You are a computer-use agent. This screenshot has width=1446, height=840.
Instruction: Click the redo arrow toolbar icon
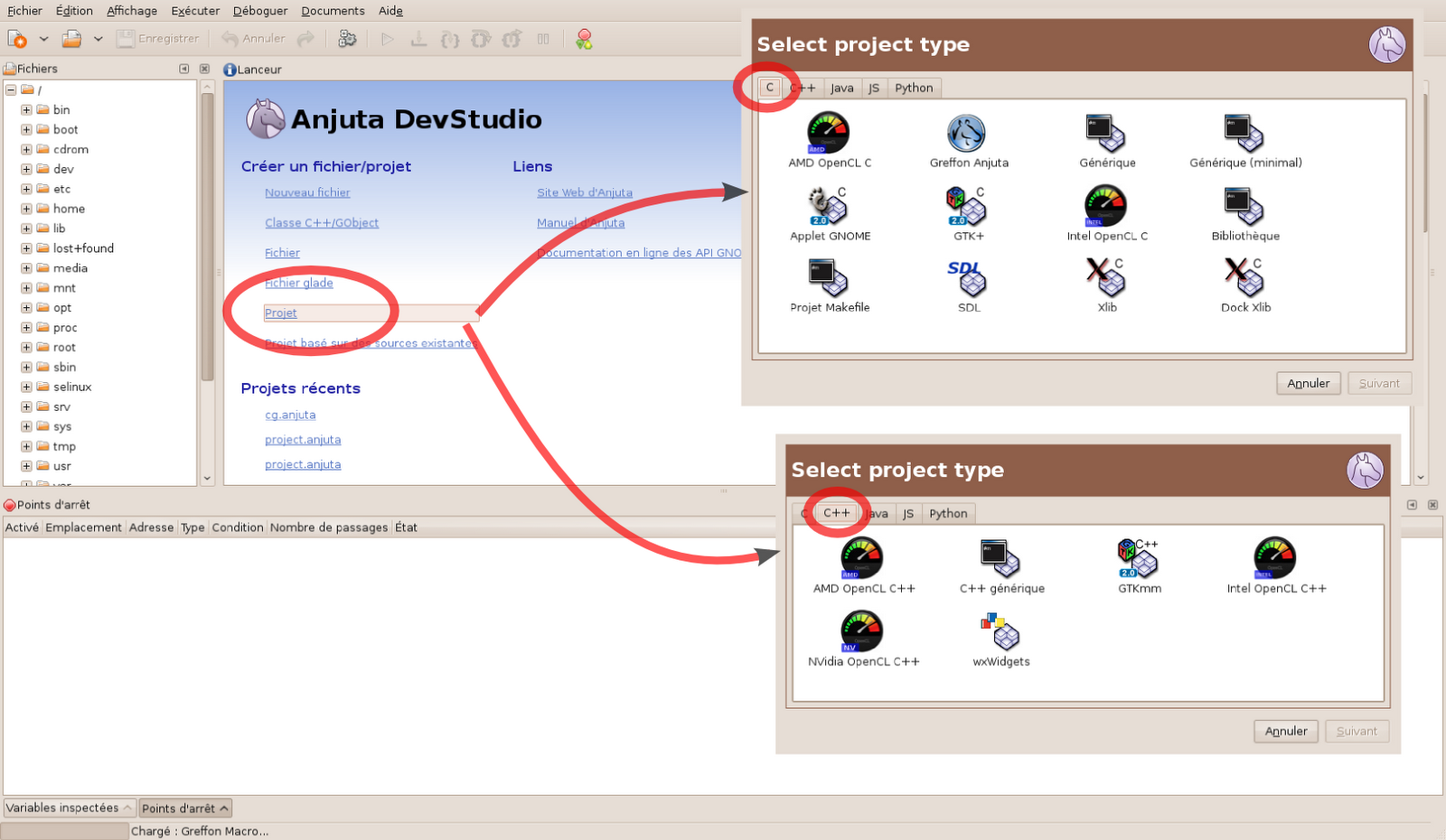click(306, 39)
